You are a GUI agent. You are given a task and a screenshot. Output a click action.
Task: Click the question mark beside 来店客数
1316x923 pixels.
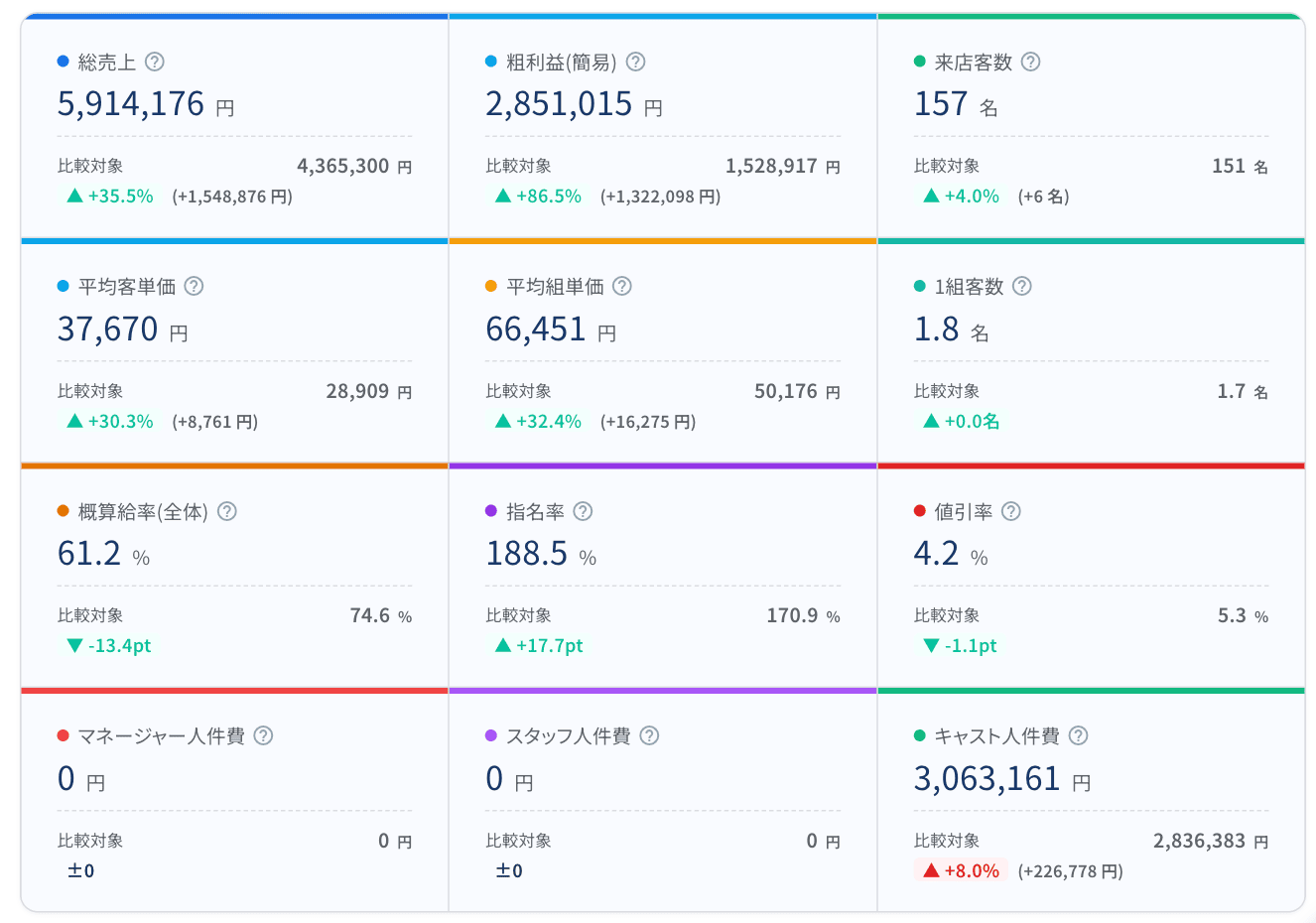1031,62
